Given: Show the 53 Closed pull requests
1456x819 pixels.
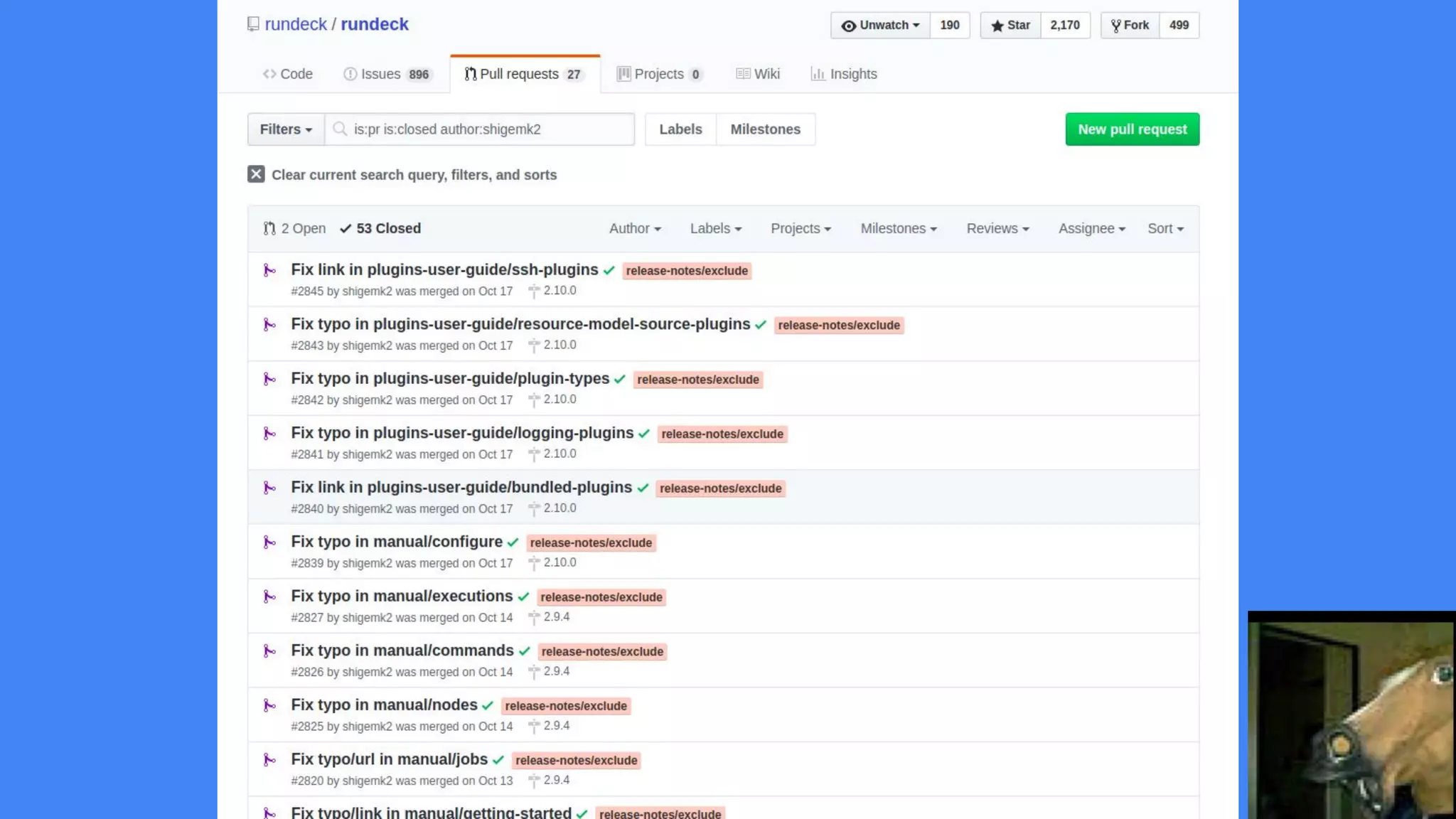Looking at the screenshot, I should [x=380, y=228].
